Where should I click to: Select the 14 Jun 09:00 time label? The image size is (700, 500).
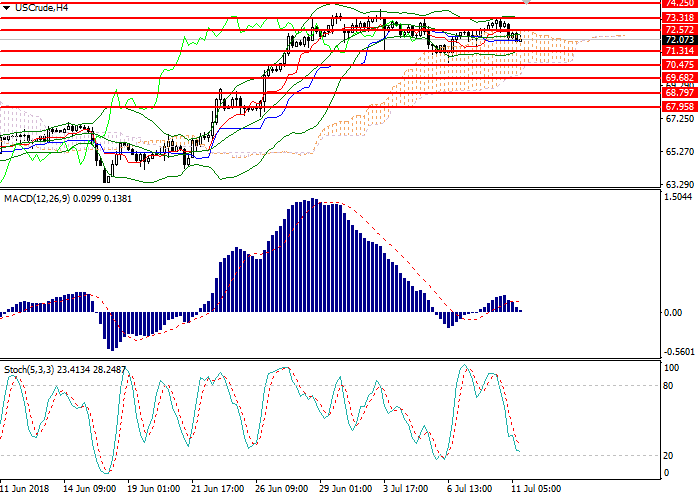click(x=89, y=489)
